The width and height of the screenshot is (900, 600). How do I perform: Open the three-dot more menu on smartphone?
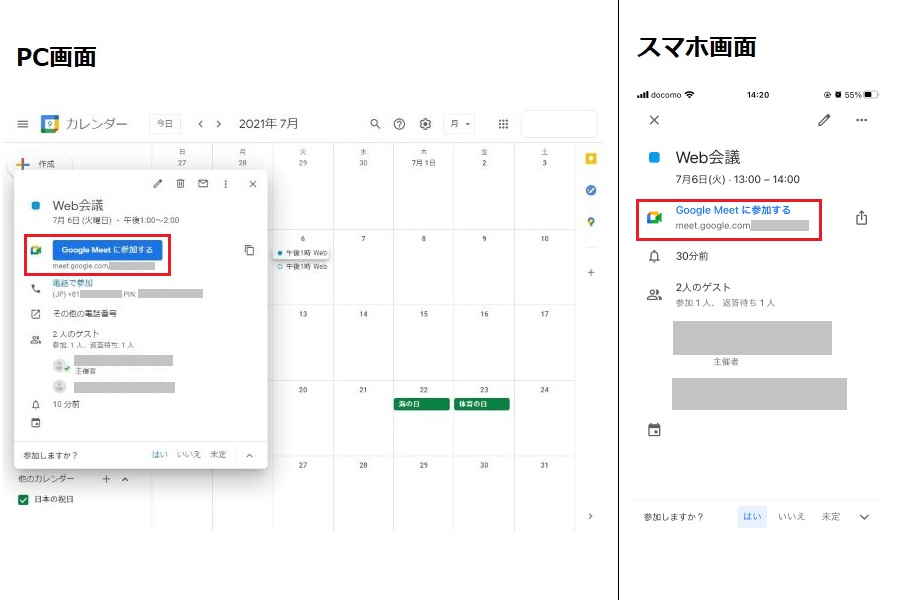click(x=861, y=121)
